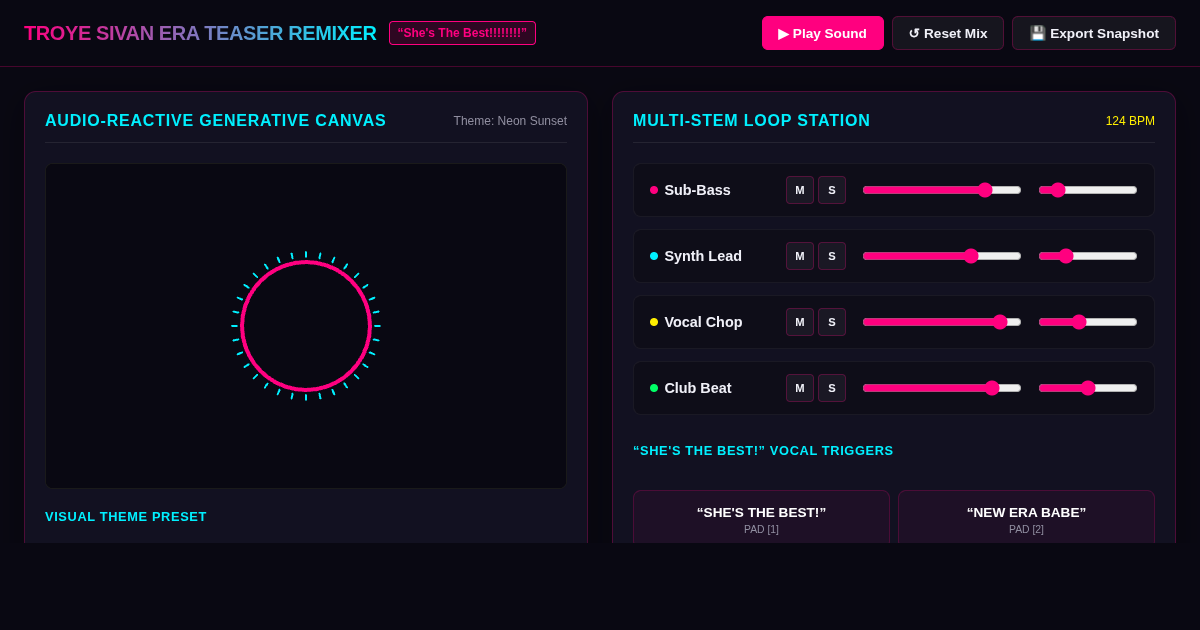Click the Vocal Chop yellow color dot

[x=654, y=322]
